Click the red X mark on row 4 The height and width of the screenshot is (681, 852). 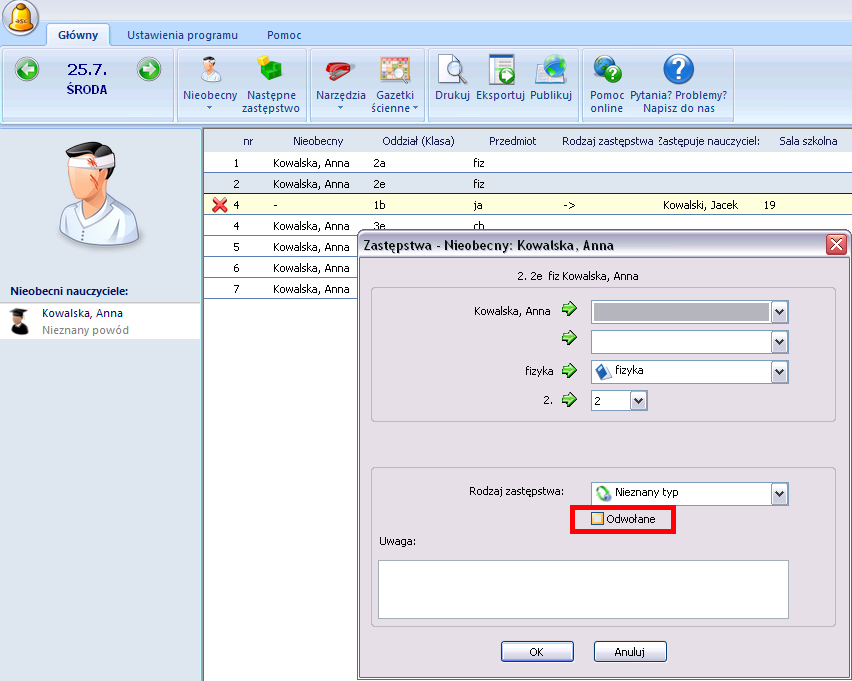click(x=220, y=205)
